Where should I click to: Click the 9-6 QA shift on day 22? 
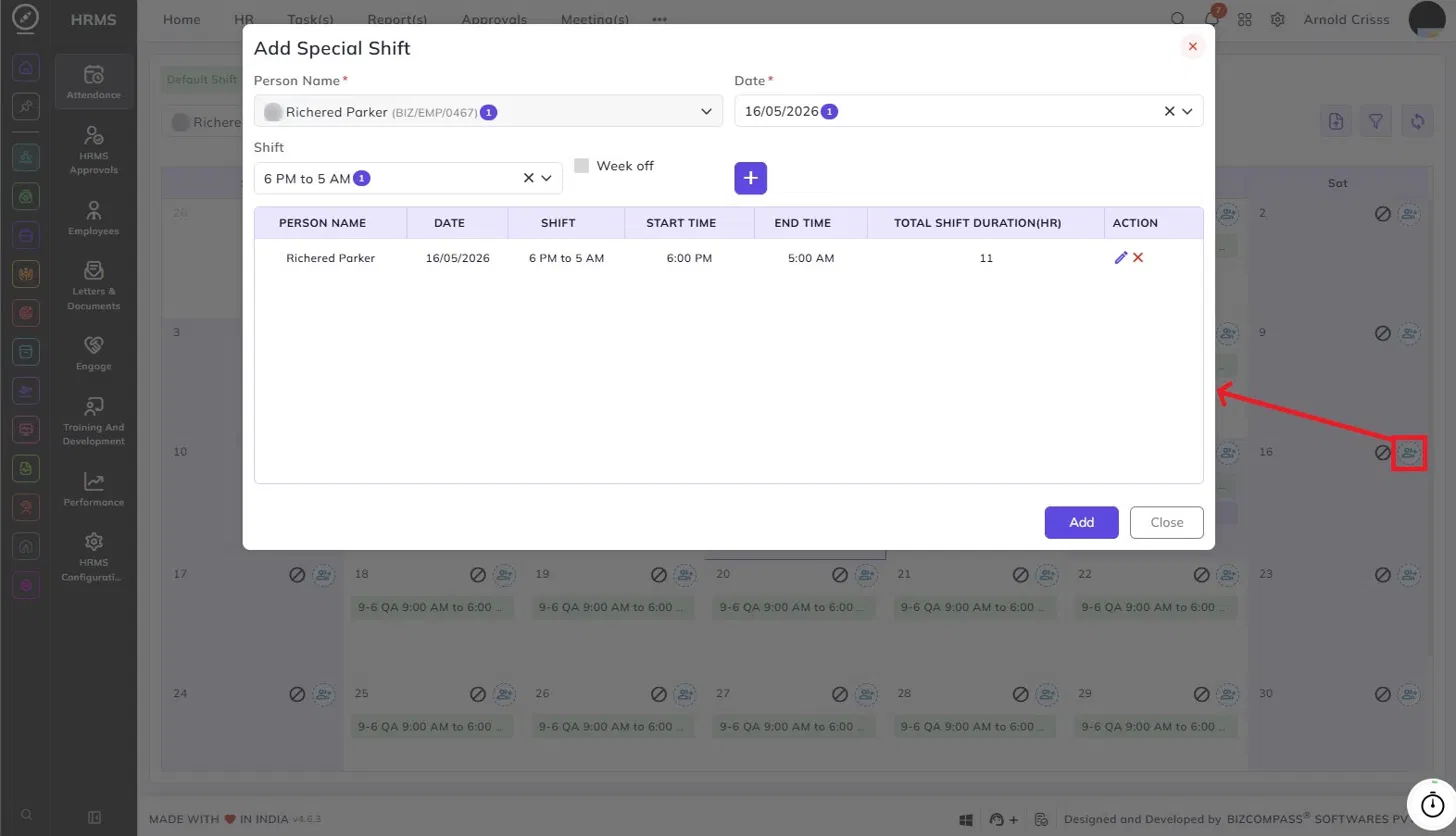pos(1157,607)
